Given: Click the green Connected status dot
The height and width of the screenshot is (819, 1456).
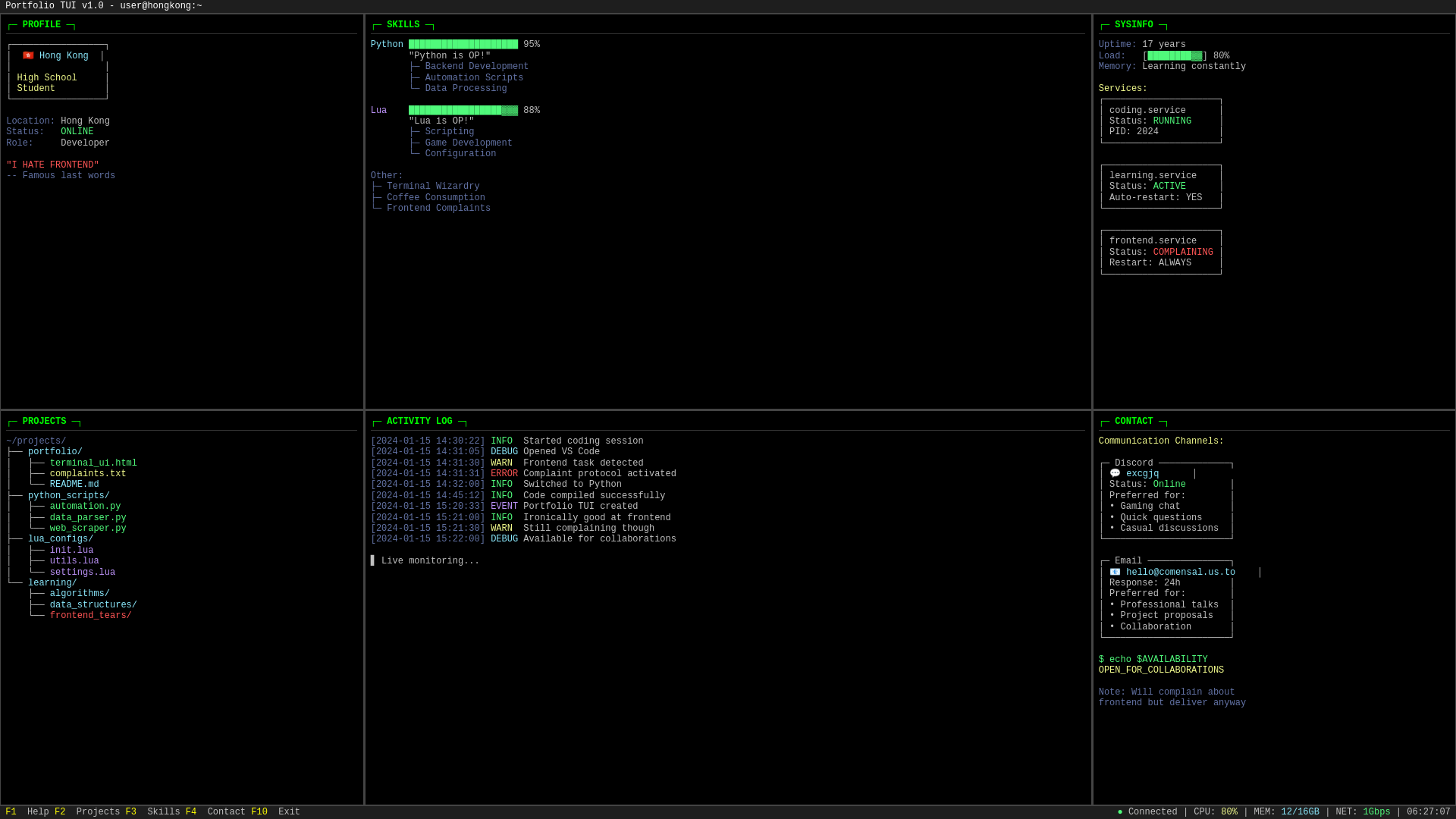Looking at the screenshot, I should (x=1120, y=812).
